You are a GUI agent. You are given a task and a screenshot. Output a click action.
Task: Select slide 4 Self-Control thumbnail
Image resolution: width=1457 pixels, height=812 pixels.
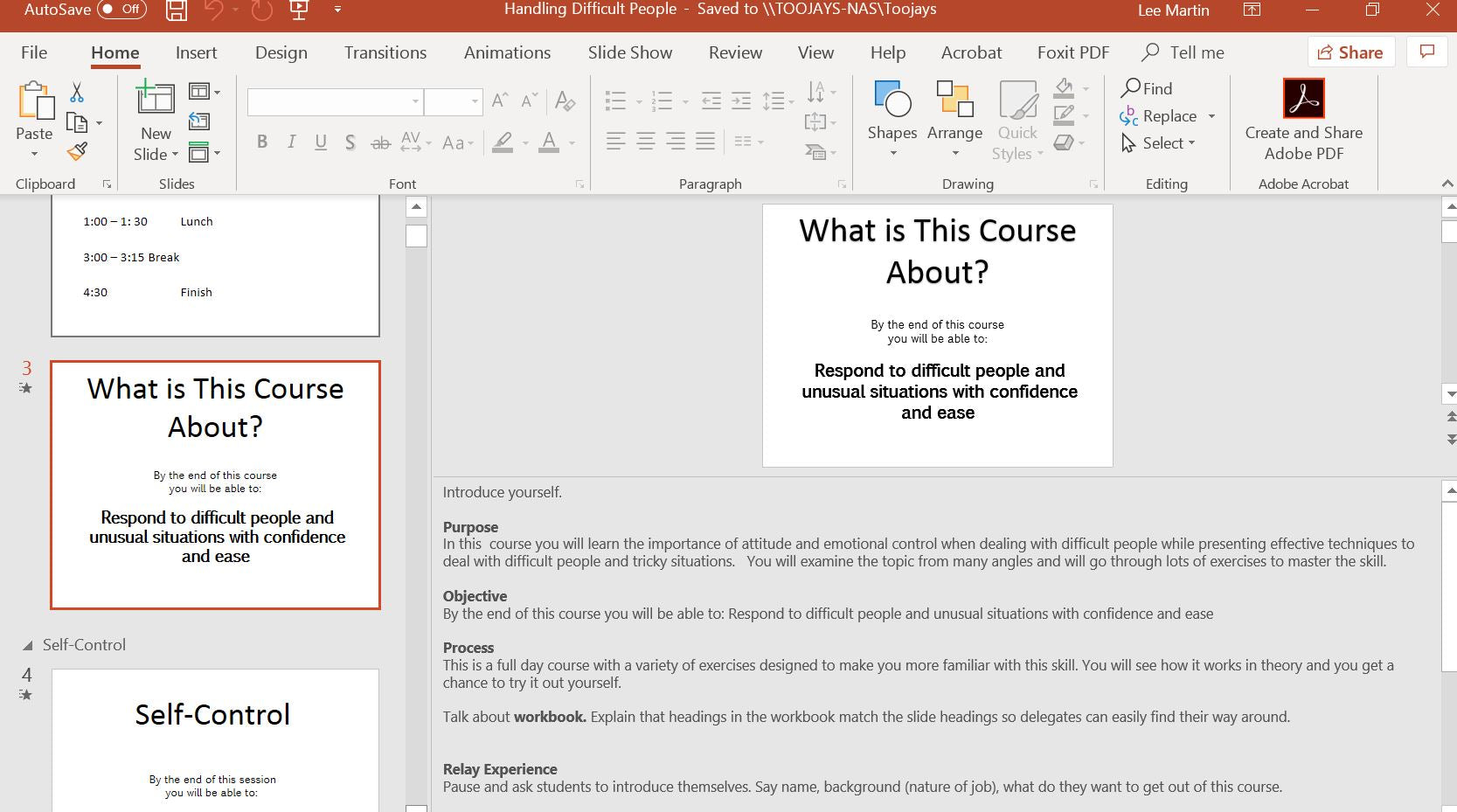[215, 740]
